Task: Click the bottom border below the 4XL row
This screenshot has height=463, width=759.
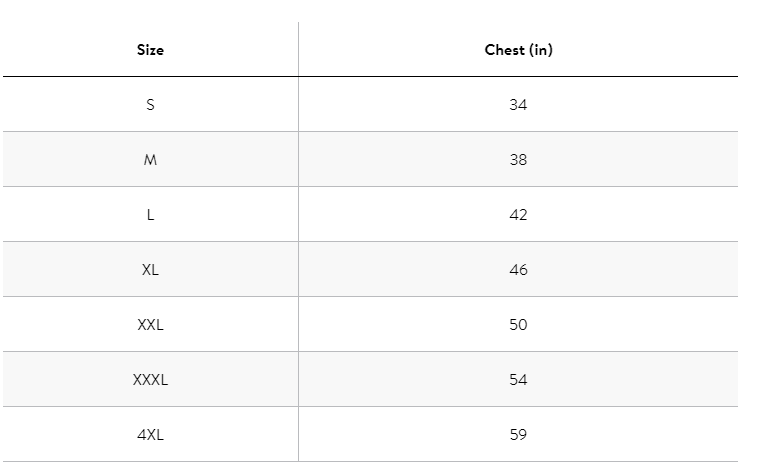Action: pyautogui.click(x=370, y=461)
